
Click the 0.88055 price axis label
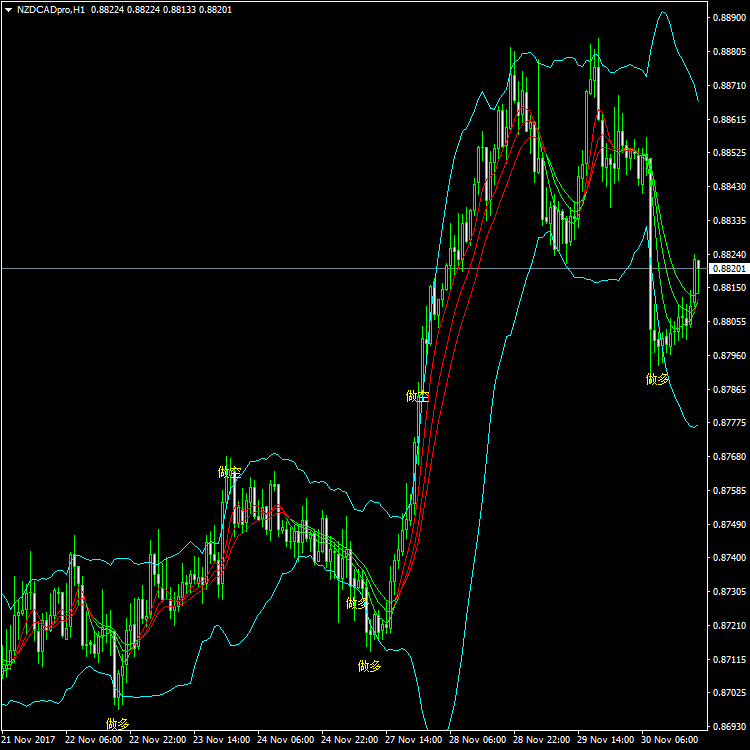(729, 321)
